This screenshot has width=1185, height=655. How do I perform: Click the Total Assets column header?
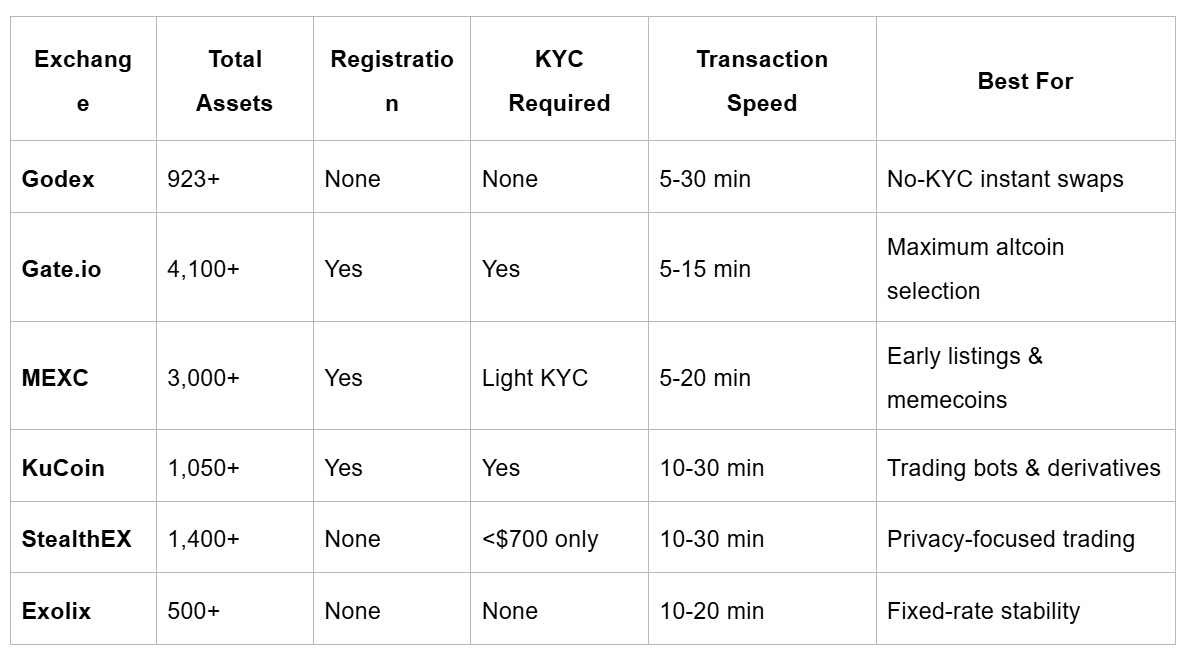point(234,81)
